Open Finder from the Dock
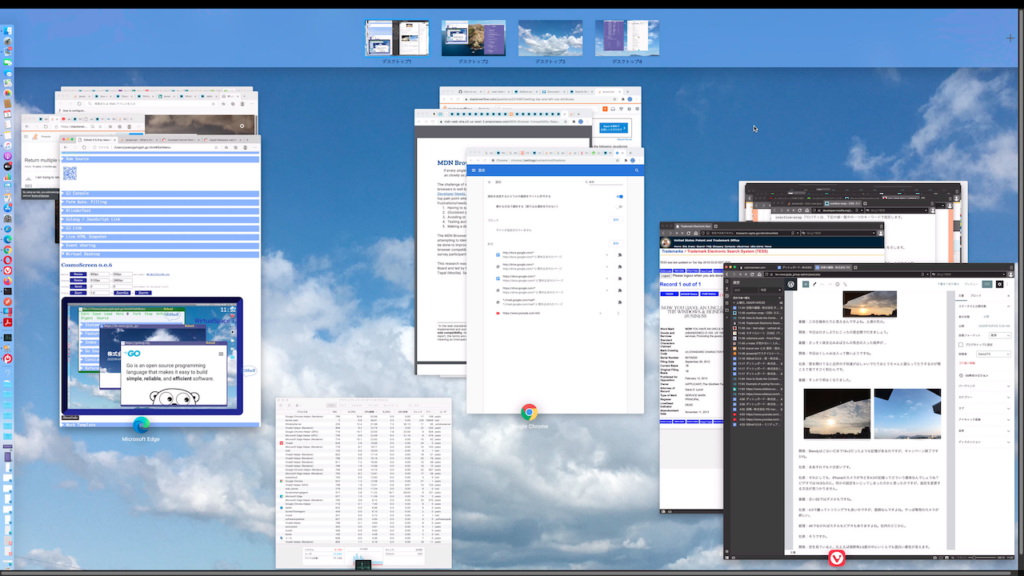This screenshot has height=576, width=1024. (7, 32)
